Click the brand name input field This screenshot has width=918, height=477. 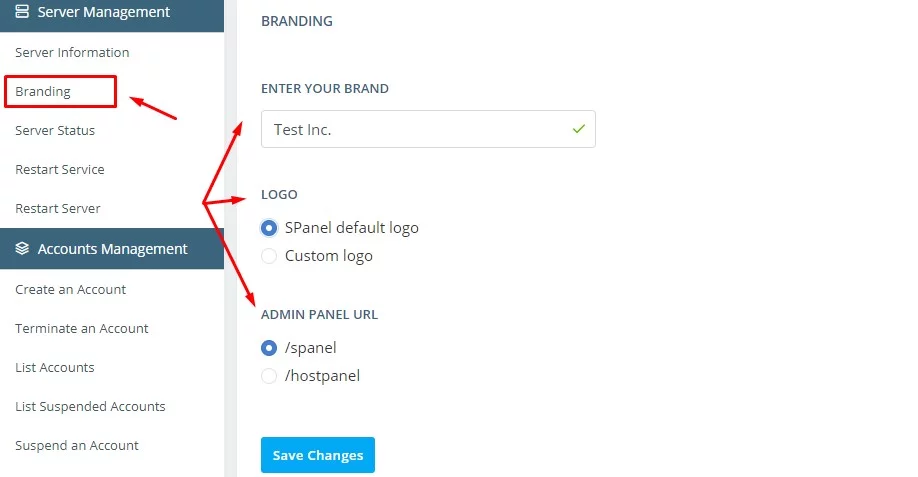[428, 129]
